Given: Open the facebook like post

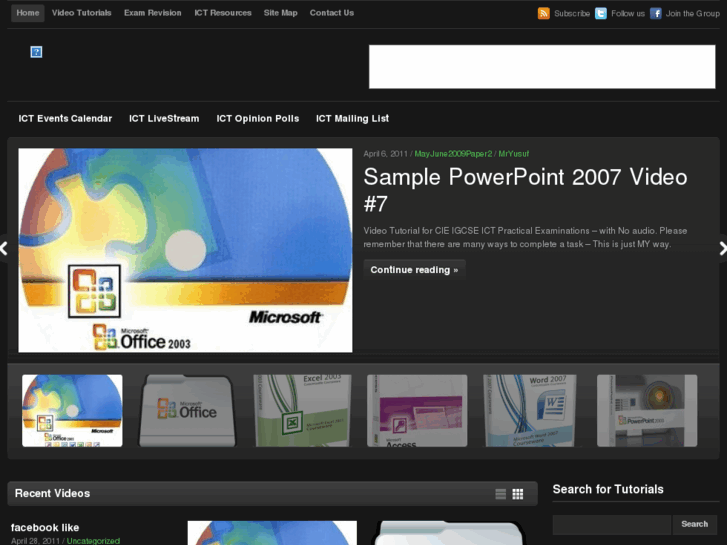Looking at the screenshot, I should coord(45,528).
